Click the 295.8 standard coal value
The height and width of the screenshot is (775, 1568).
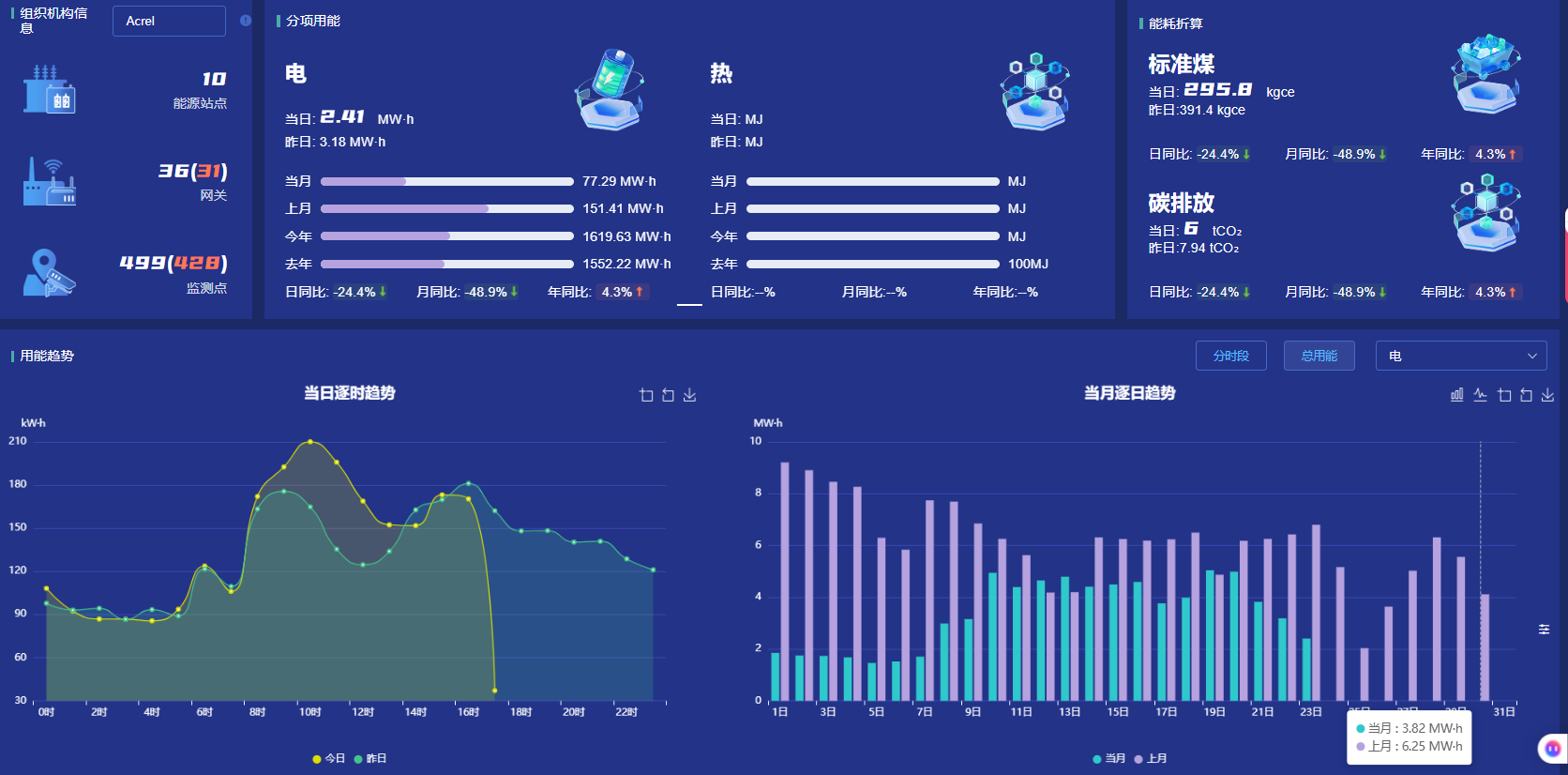pyautogui.click(x=1217, y=89)
